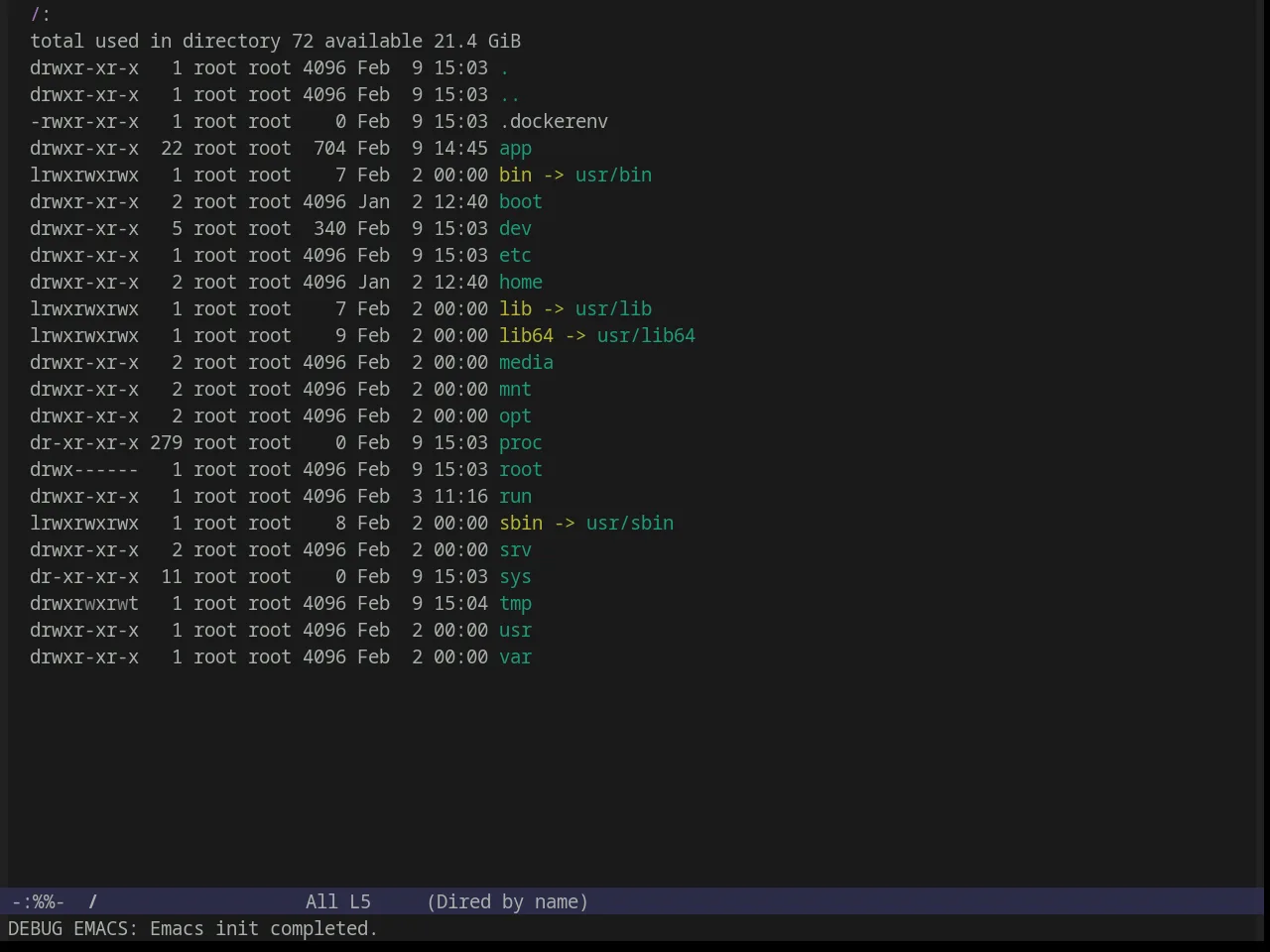Click the 340 size on dev row
Viewport: 1270px width, 952px height.
pos(329,228)
